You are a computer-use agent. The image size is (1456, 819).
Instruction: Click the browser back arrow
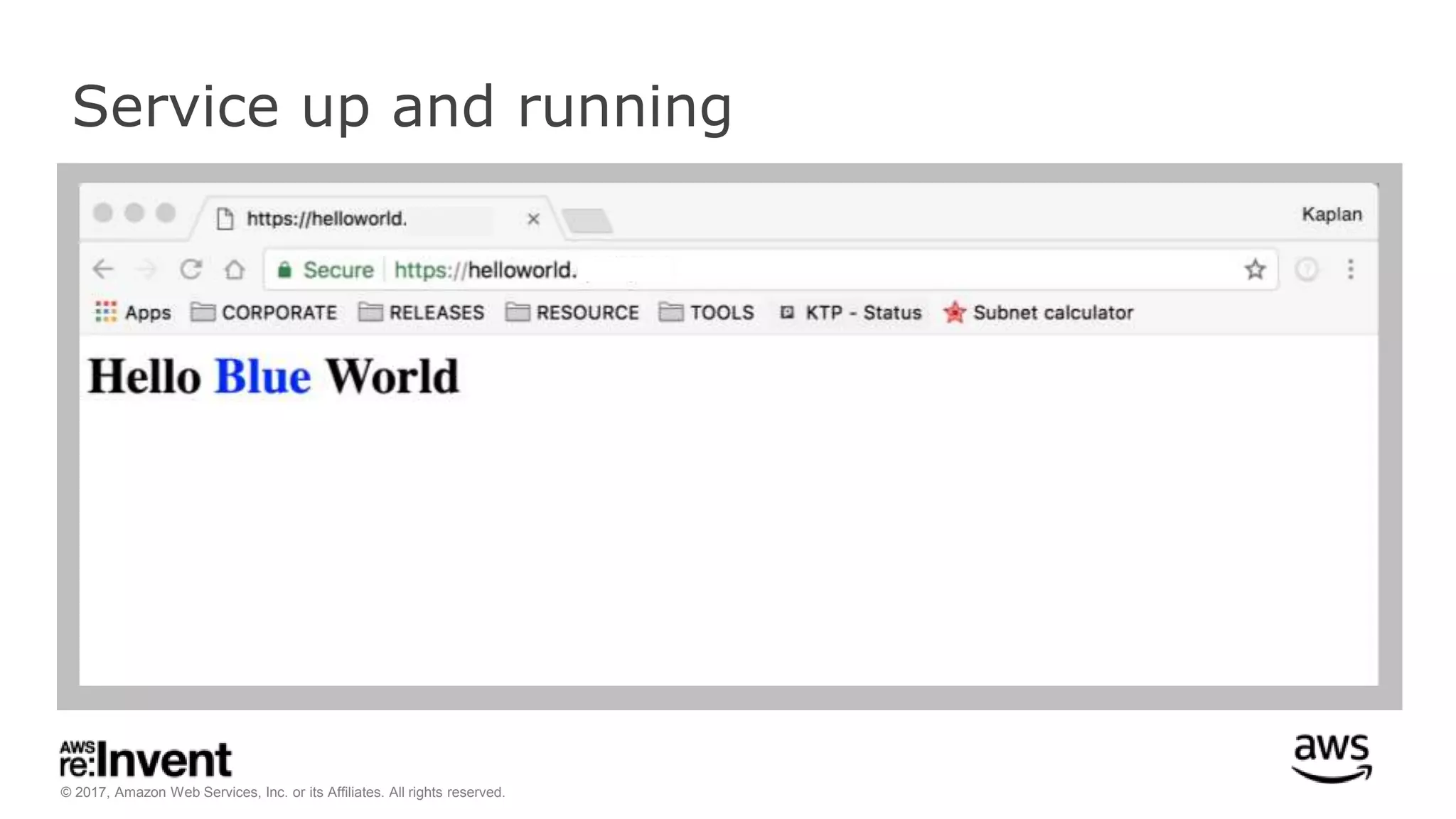(104, 269)
